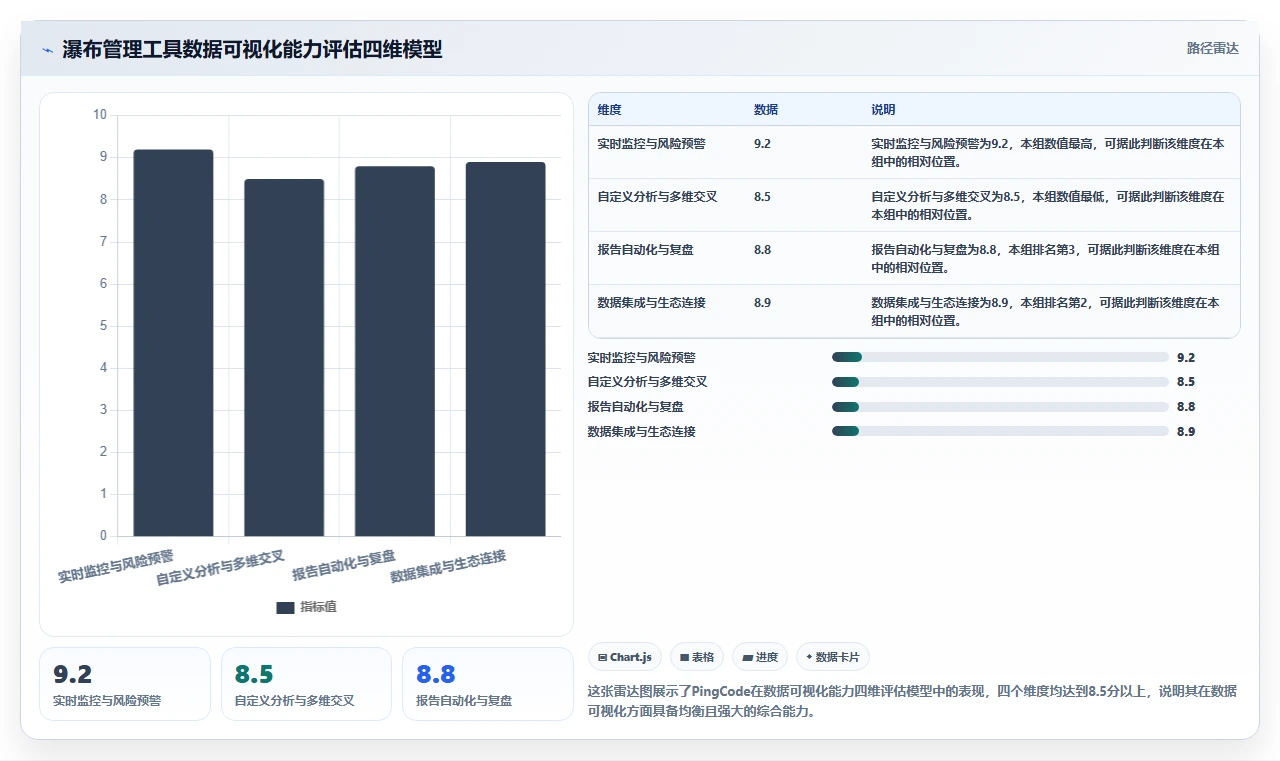This screenshot has width=1280, height=761.
Task: Click the 数据集成与生态连接 bar in chart
Action: pyautogui.click(x=506, y=349)
